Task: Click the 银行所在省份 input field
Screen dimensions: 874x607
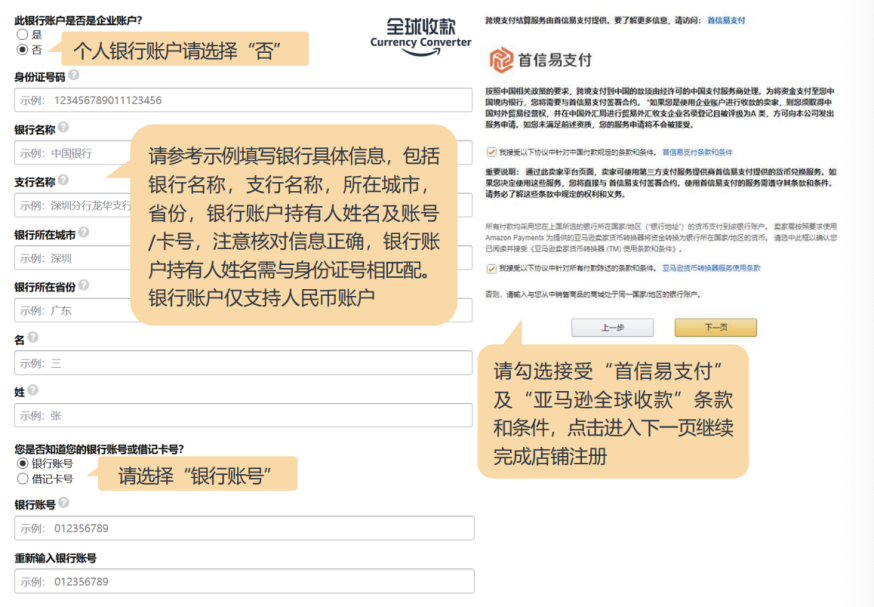Action: click(x=243, y=310)
